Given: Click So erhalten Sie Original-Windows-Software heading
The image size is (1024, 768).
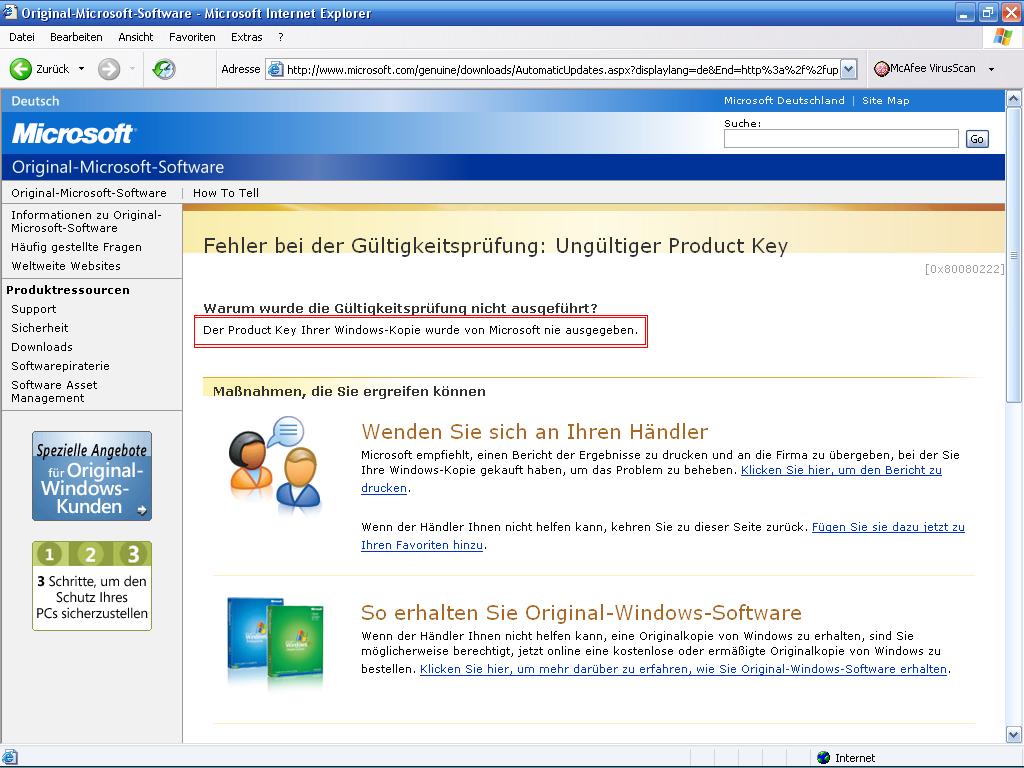Looking at the screenshot, I should pyautogui.click(x=581, y=613).
